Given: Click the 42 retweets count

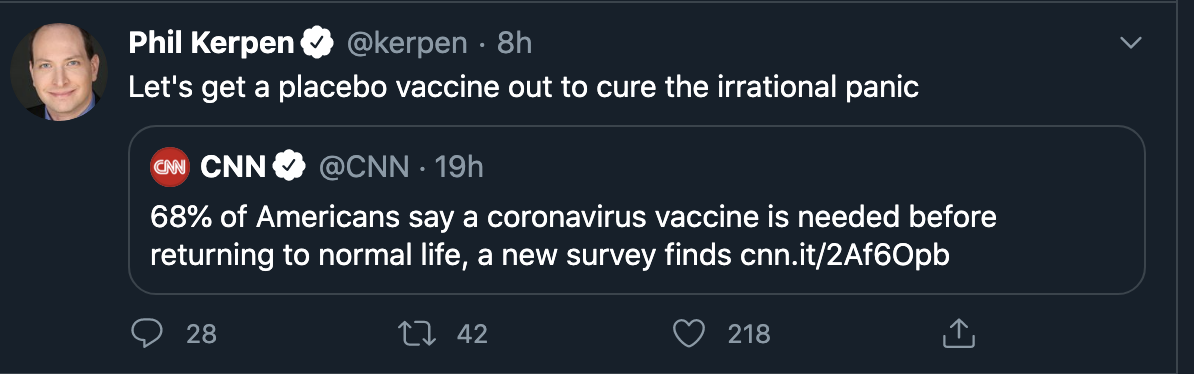Looking at the screenshot, I should pos(472,334).
